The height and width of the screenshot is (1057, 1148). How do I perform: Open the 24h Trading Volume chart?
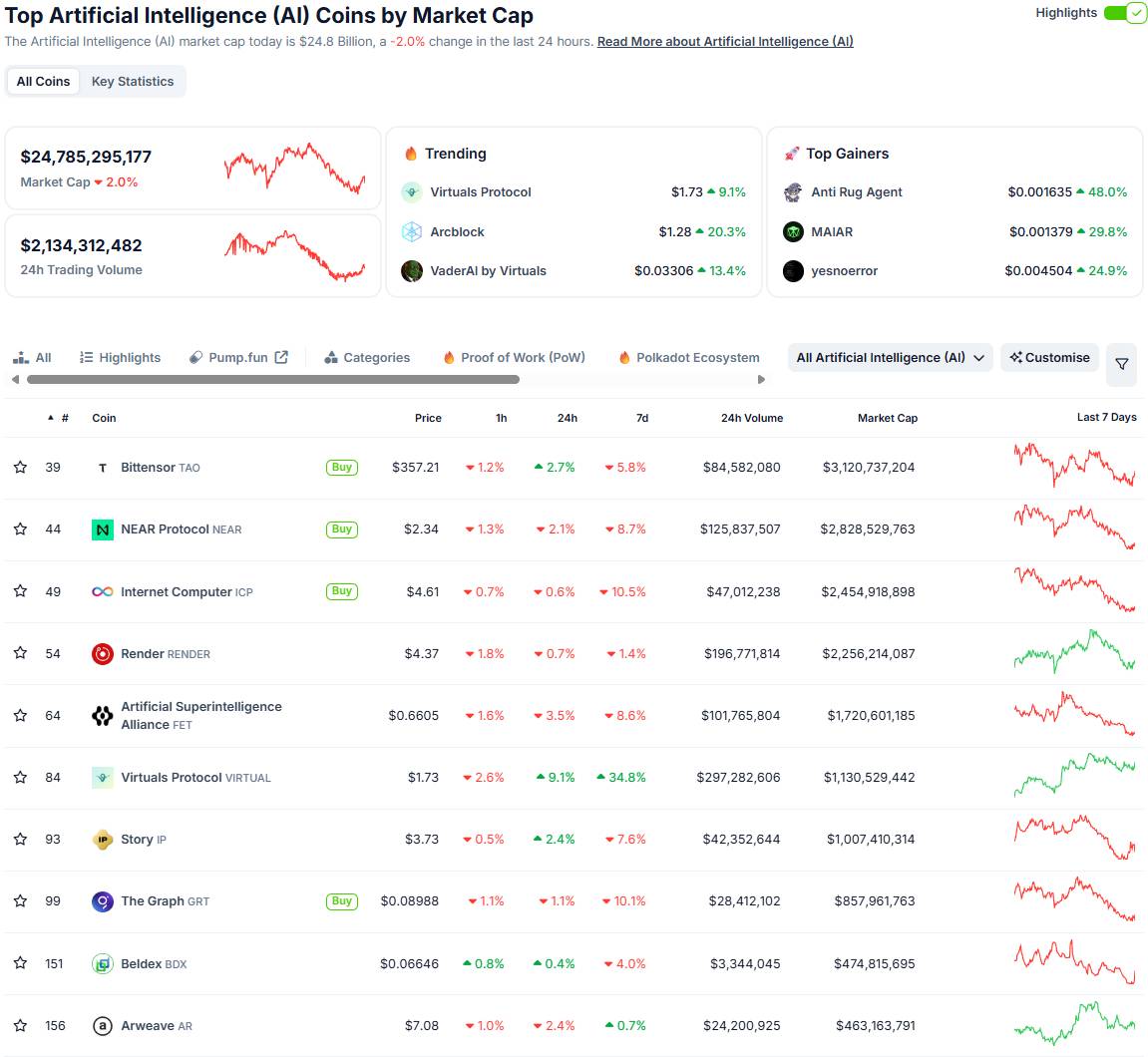(294, 256)
